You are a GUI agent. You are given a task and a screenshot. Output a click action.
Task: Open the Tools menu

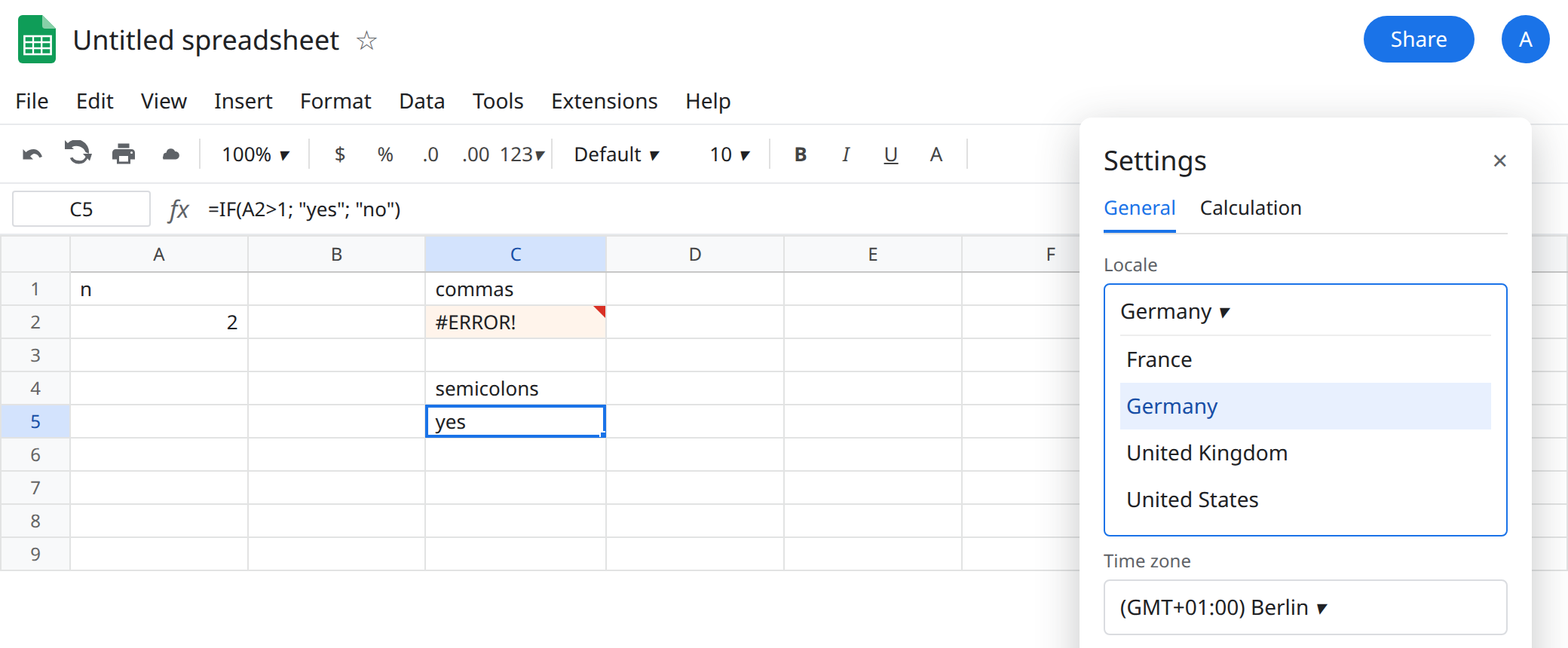point(498,101)
